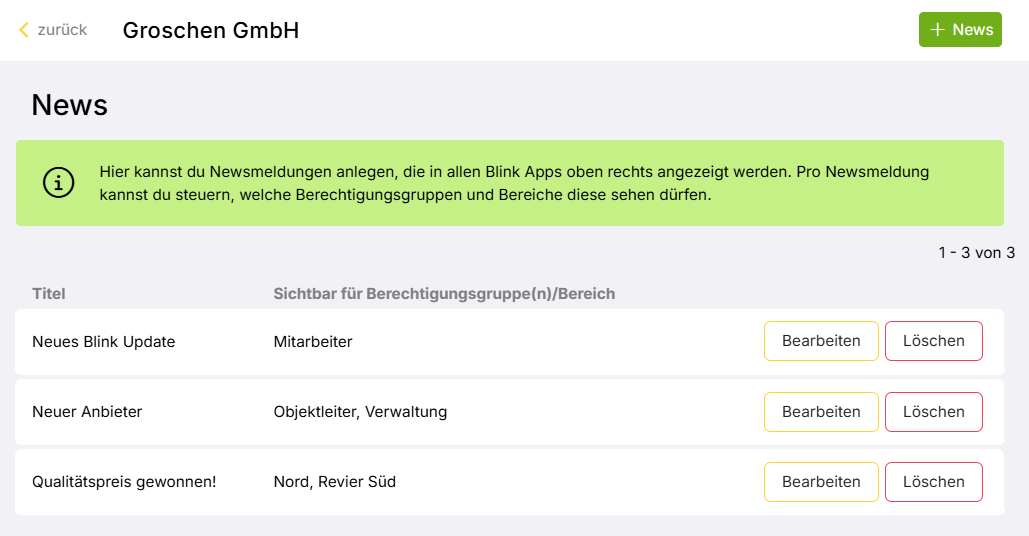Click the Titel column header
The width and height of the screenshot is (1029, 536).
pos(49,294)
